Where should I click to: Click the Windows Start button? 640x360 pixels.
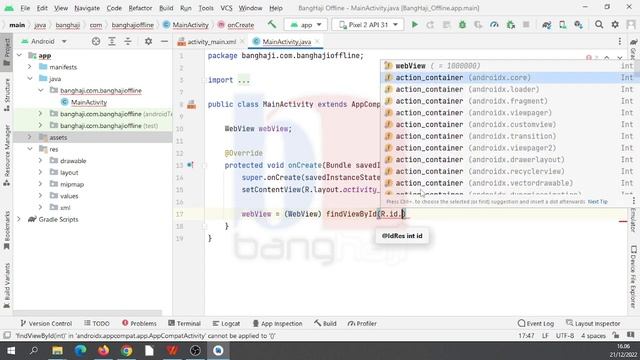(11, 351)
